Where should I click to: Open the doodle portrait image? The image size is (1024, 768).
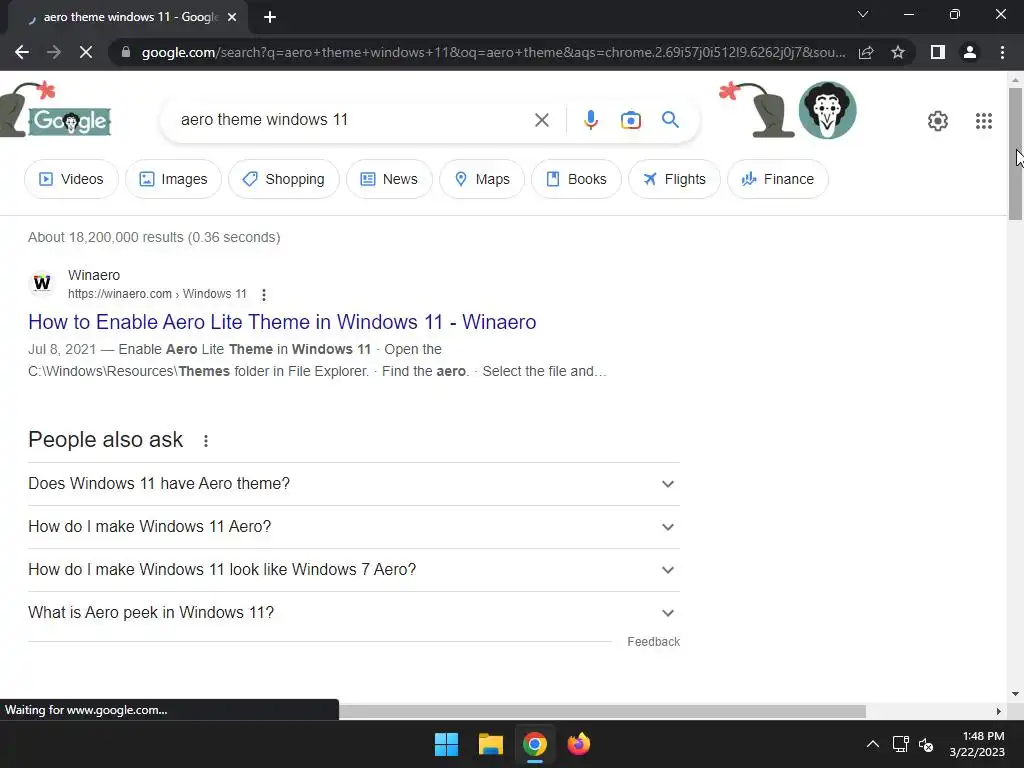[x=827, y=110]
